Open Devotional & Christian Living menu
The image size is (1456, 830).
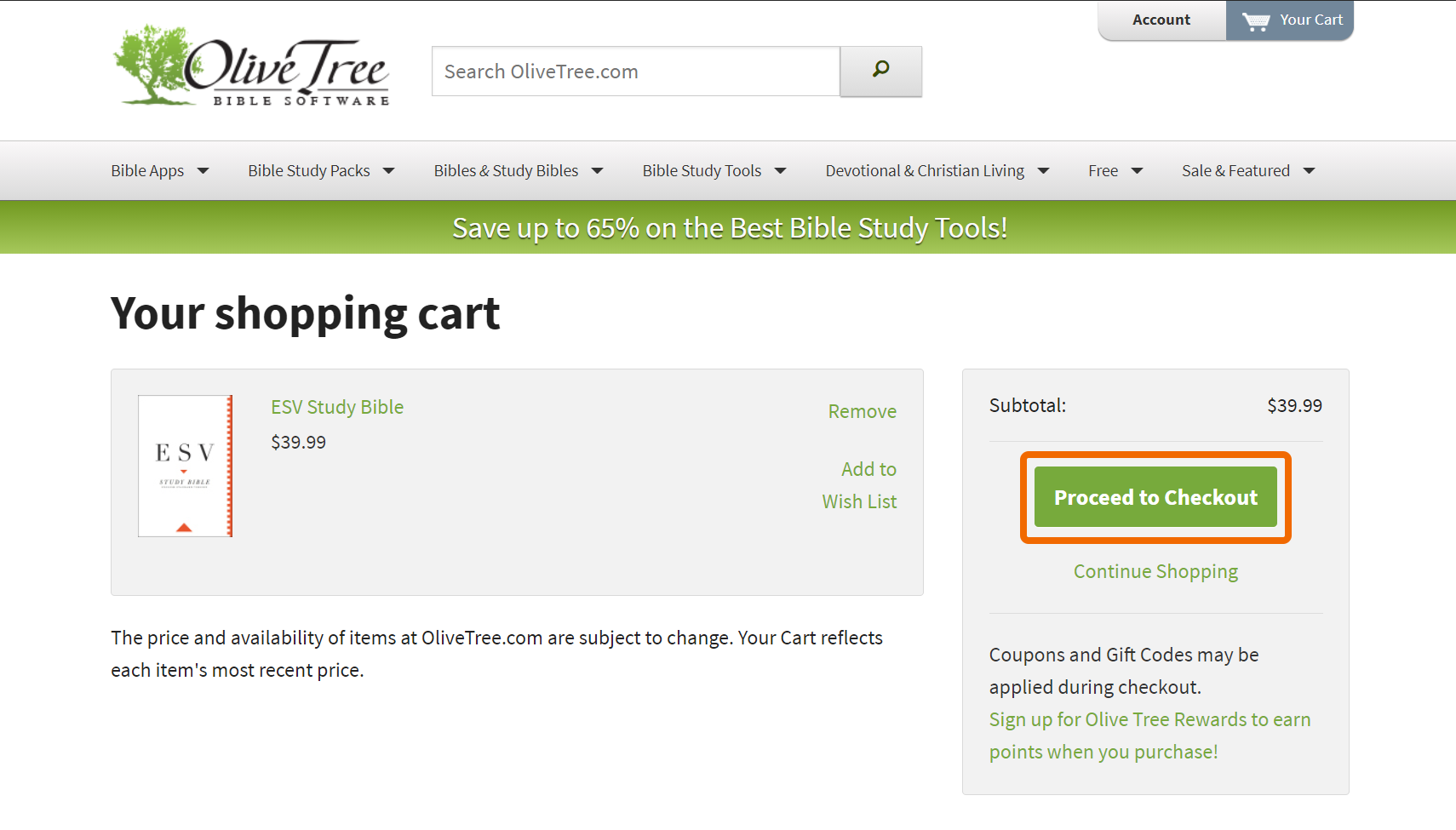pyautogui.click(x=925, y=171)
